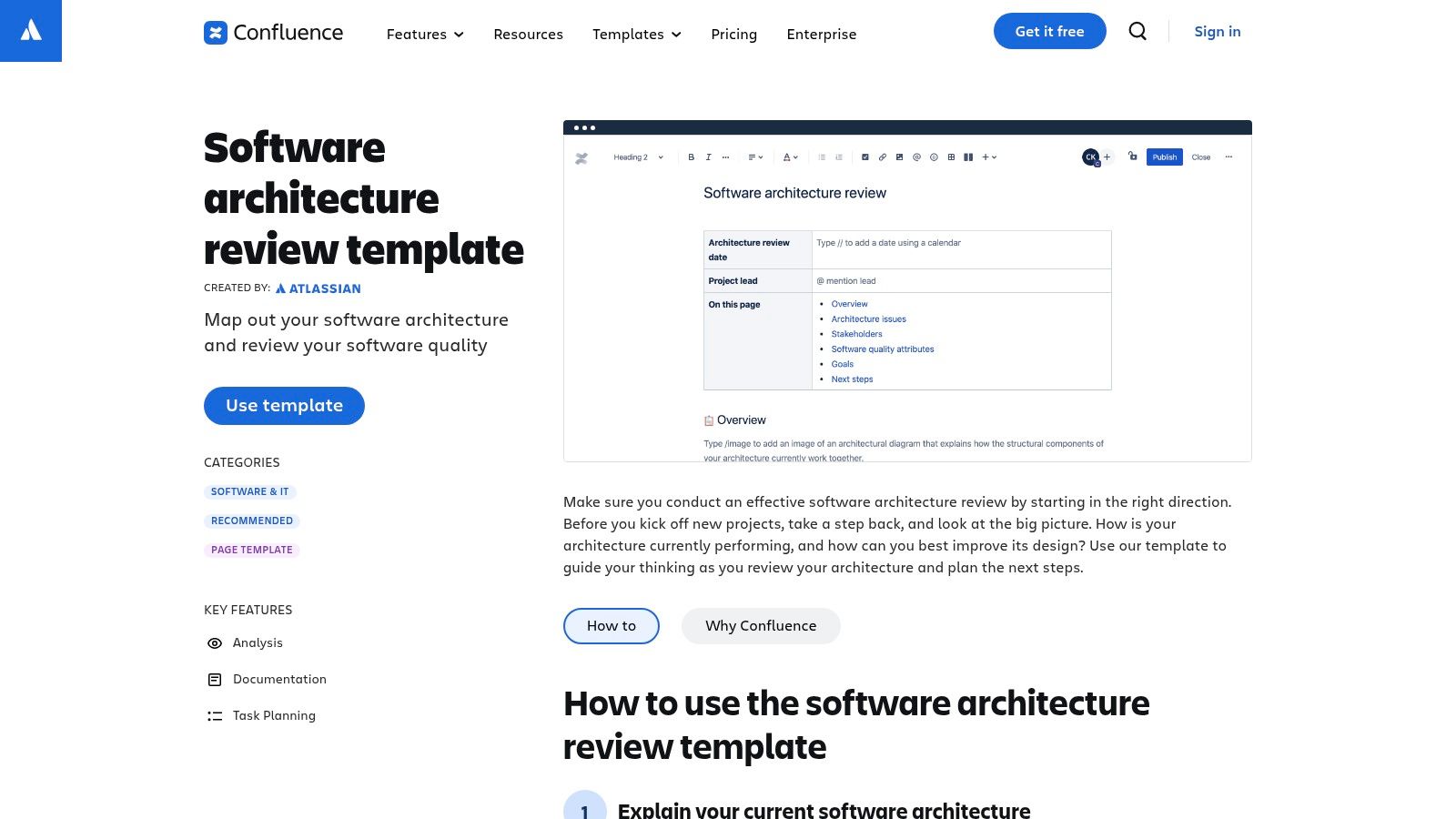Click the Analysis eye icon
Screen dimensions: 1456x819
click(x=215, y=643)
